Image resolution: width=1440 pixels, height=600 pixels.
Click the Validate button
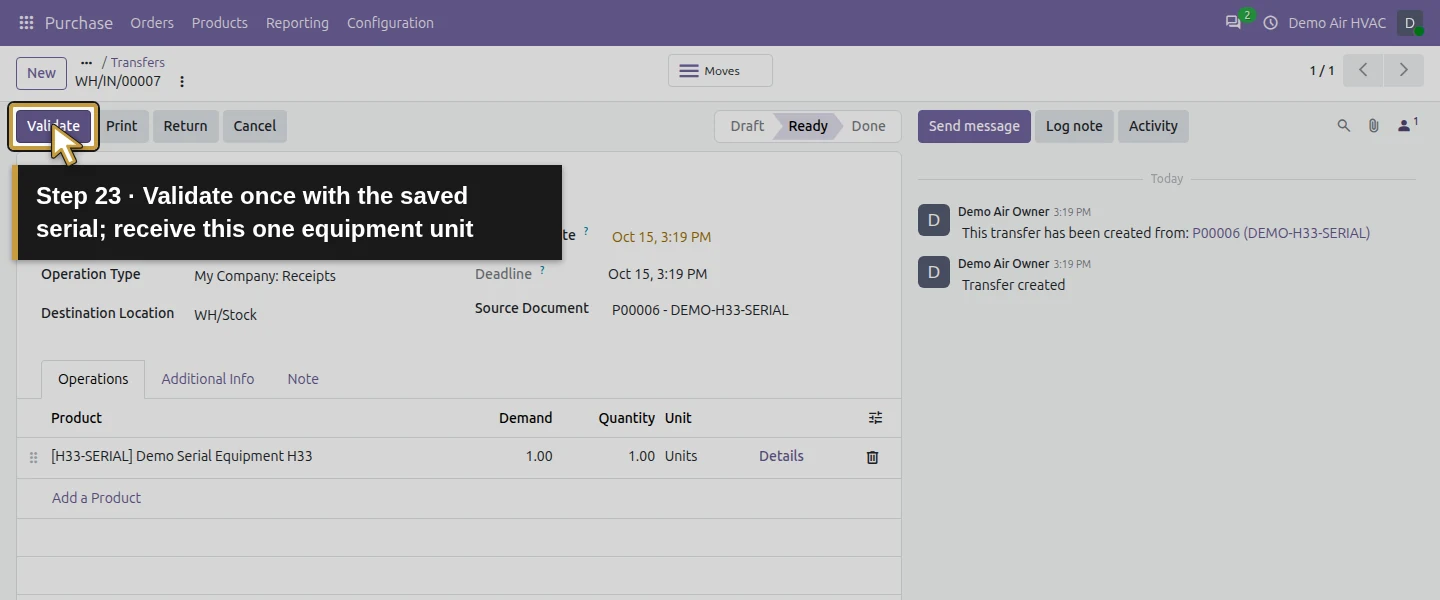[x=53, y=126]
